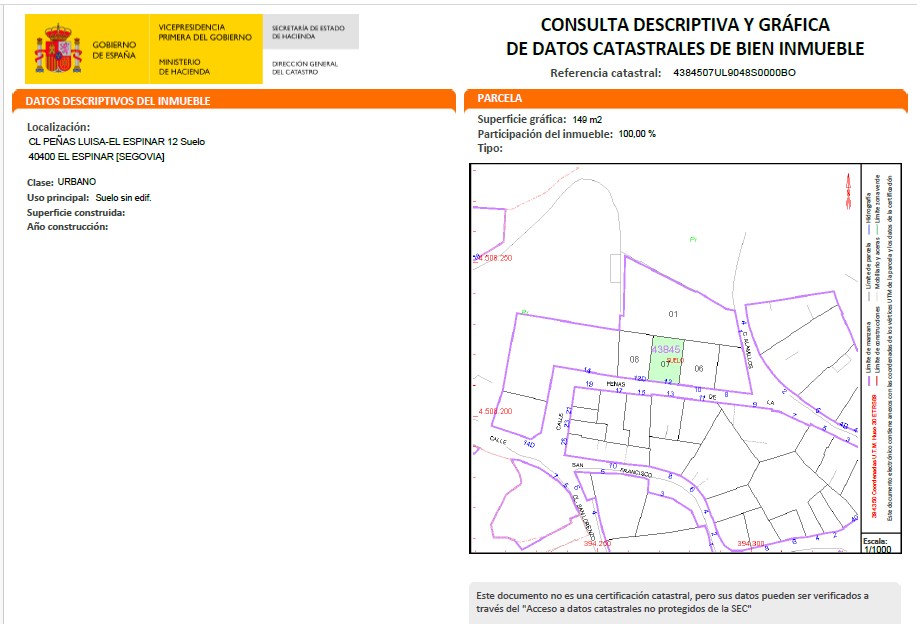
Task: Click 'CL SAN LORENZO' street label
Action: pyautogui.click(x=585, y=518)
